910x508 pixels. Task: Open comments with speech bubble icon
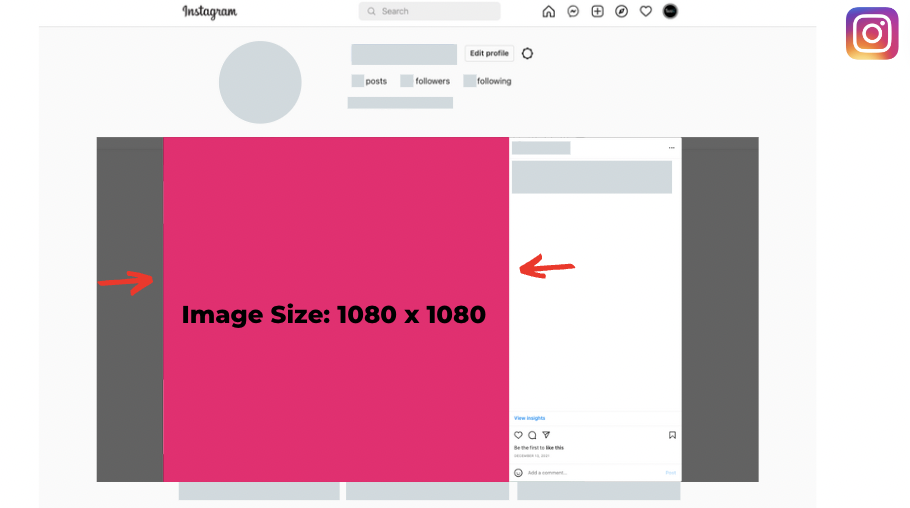[532, 435]
